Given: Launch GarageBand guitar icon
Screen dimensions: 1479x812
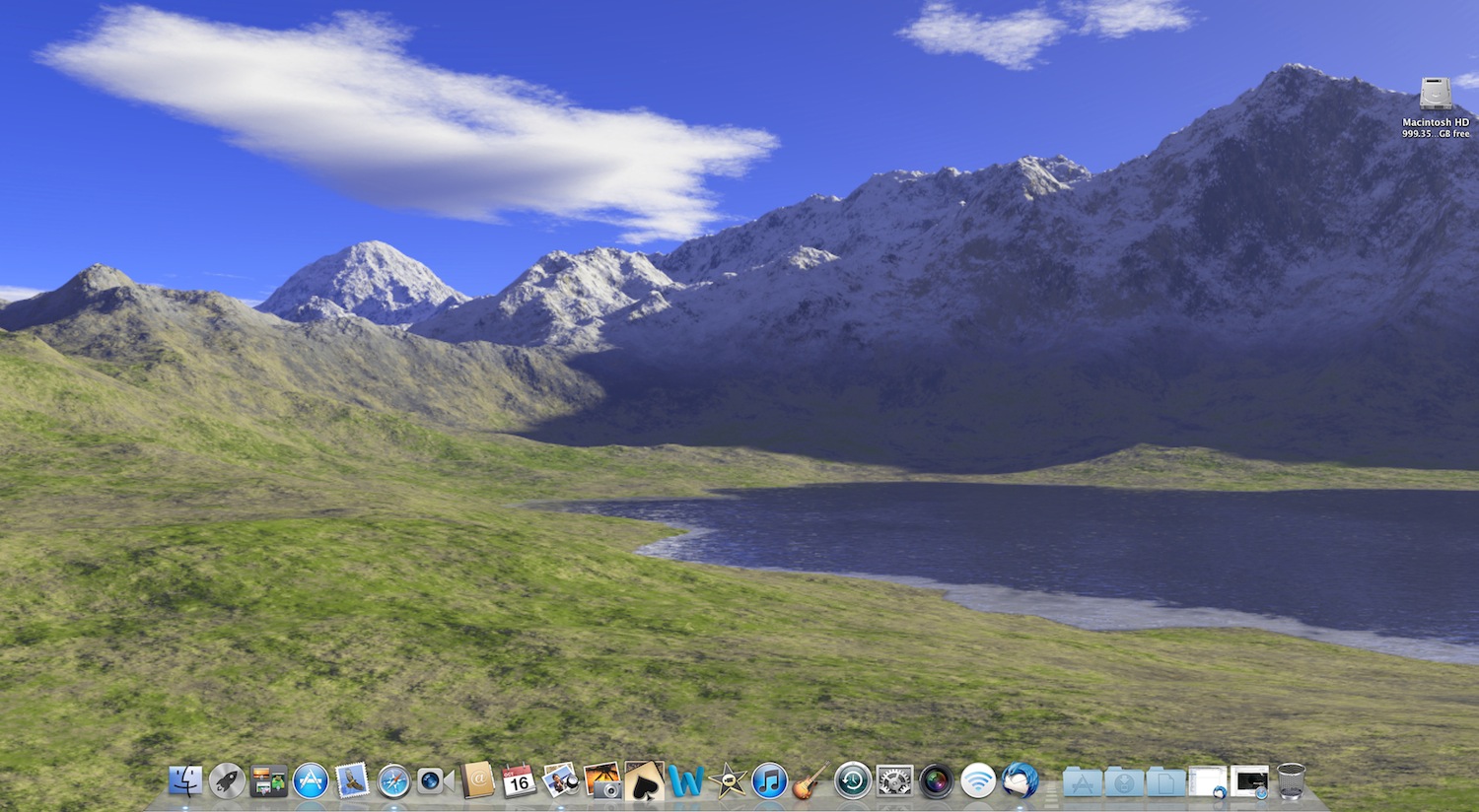Looking at the screenshot, I should point(810,781).
